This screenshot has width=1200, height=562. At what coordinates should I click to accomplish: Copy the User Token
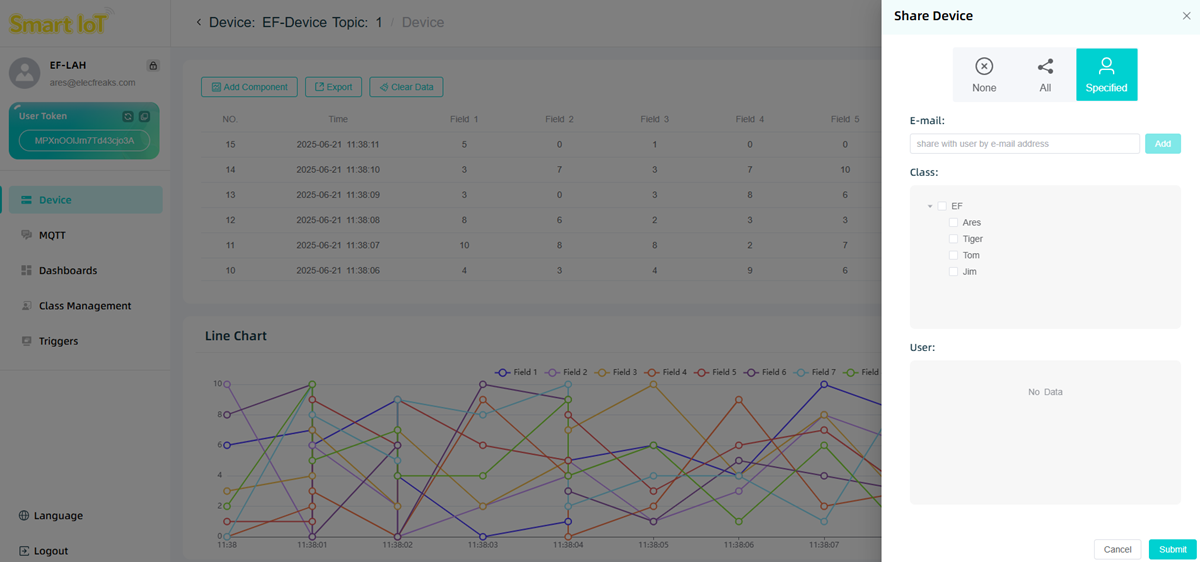click(x=145, y=117)
